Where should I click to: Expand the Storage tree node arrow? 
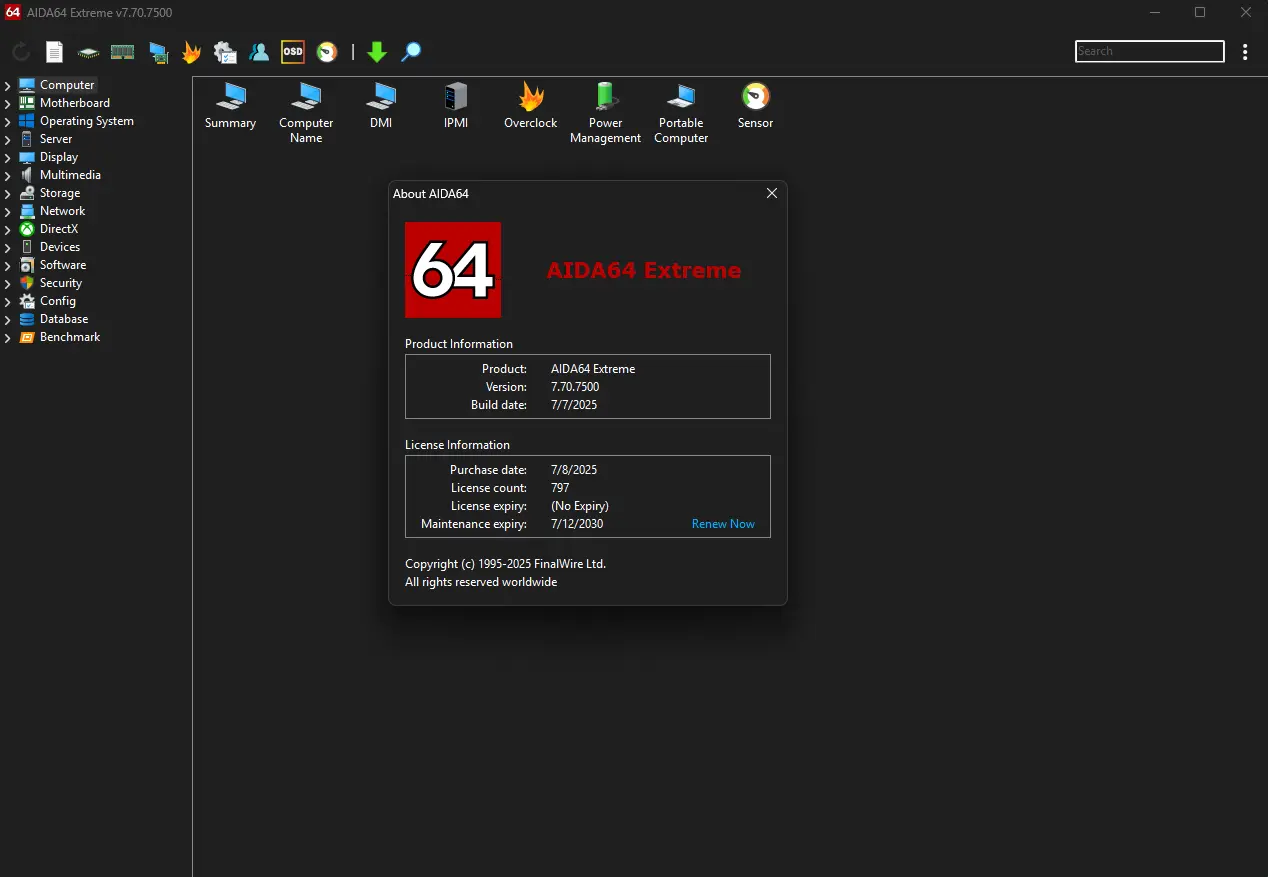pyautogui.click(x=8, y=193)
